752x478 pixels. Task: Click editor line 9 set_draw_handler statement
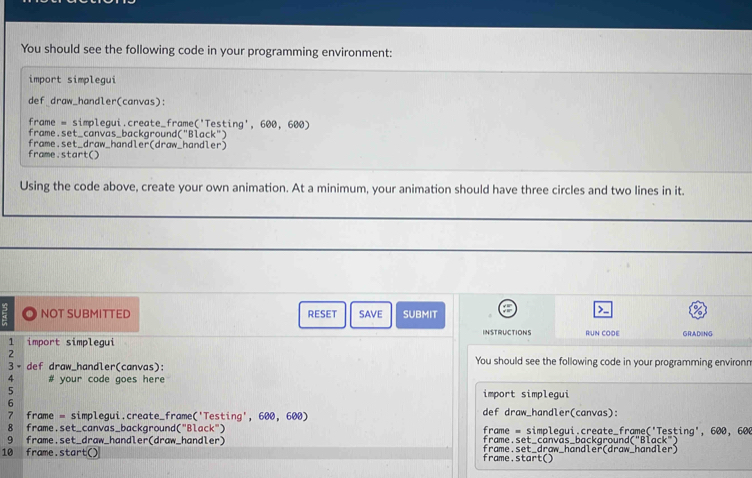[126, 441]
